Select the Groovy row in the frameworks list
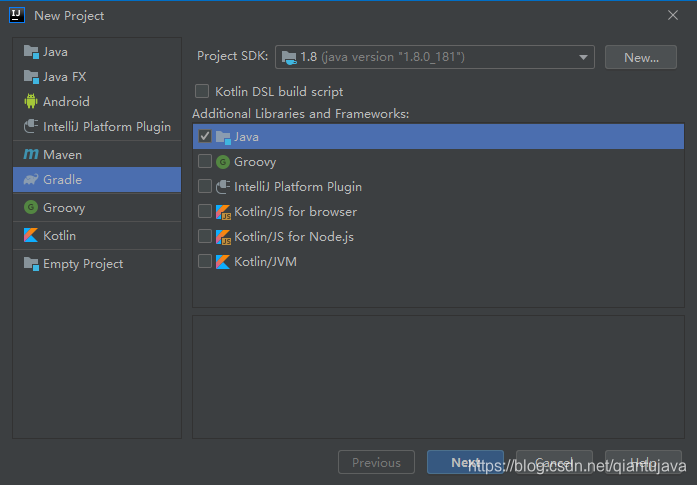Image resolution: width=697 pixels, height=485 pixels. tap(438, 161)
